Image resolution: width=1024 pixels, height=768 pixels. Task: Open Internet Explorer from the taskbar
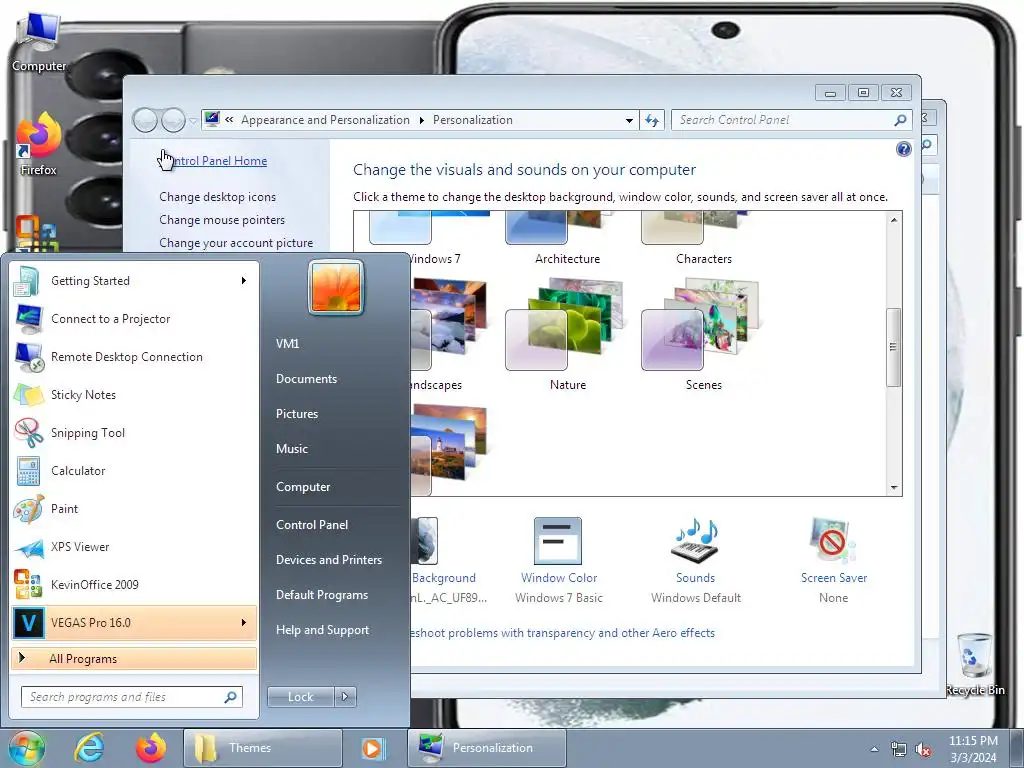[x=89, y=748]
